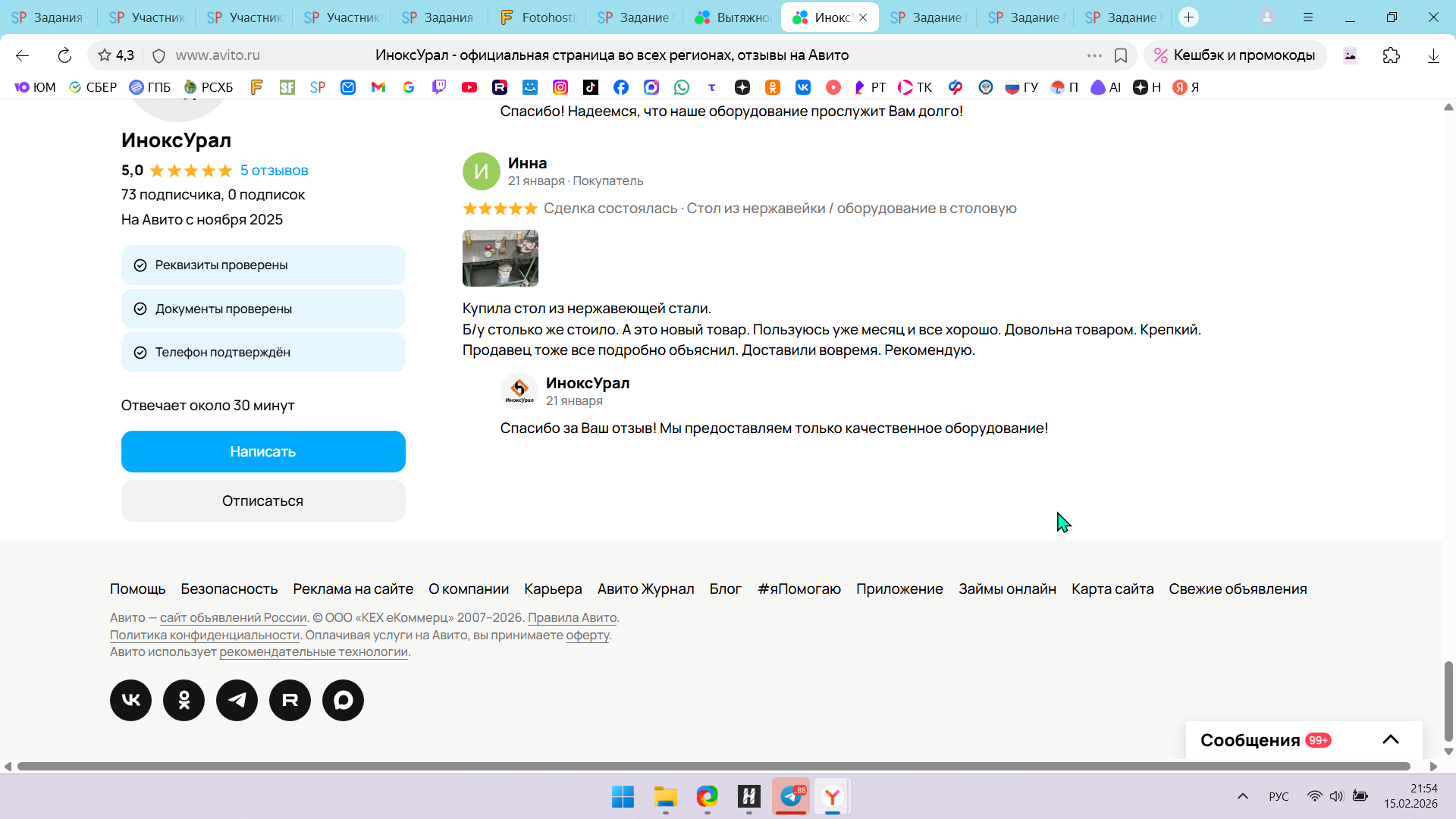1456x819 pixels.
Task: Click the downloads arrow icon
Action: [1433, 55]
